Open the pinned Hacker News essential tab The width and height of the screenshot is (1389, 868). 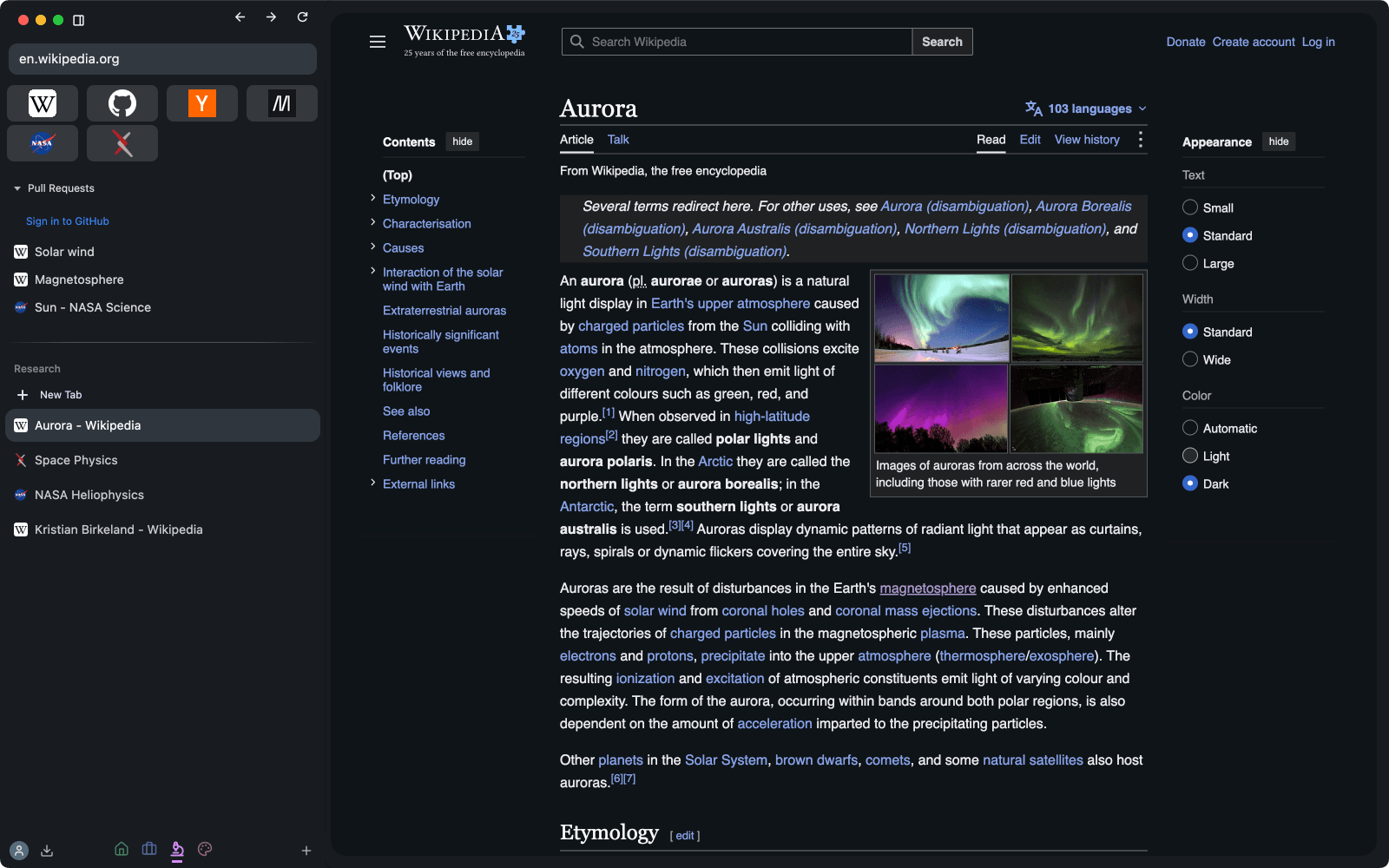[x=202, y=103]
